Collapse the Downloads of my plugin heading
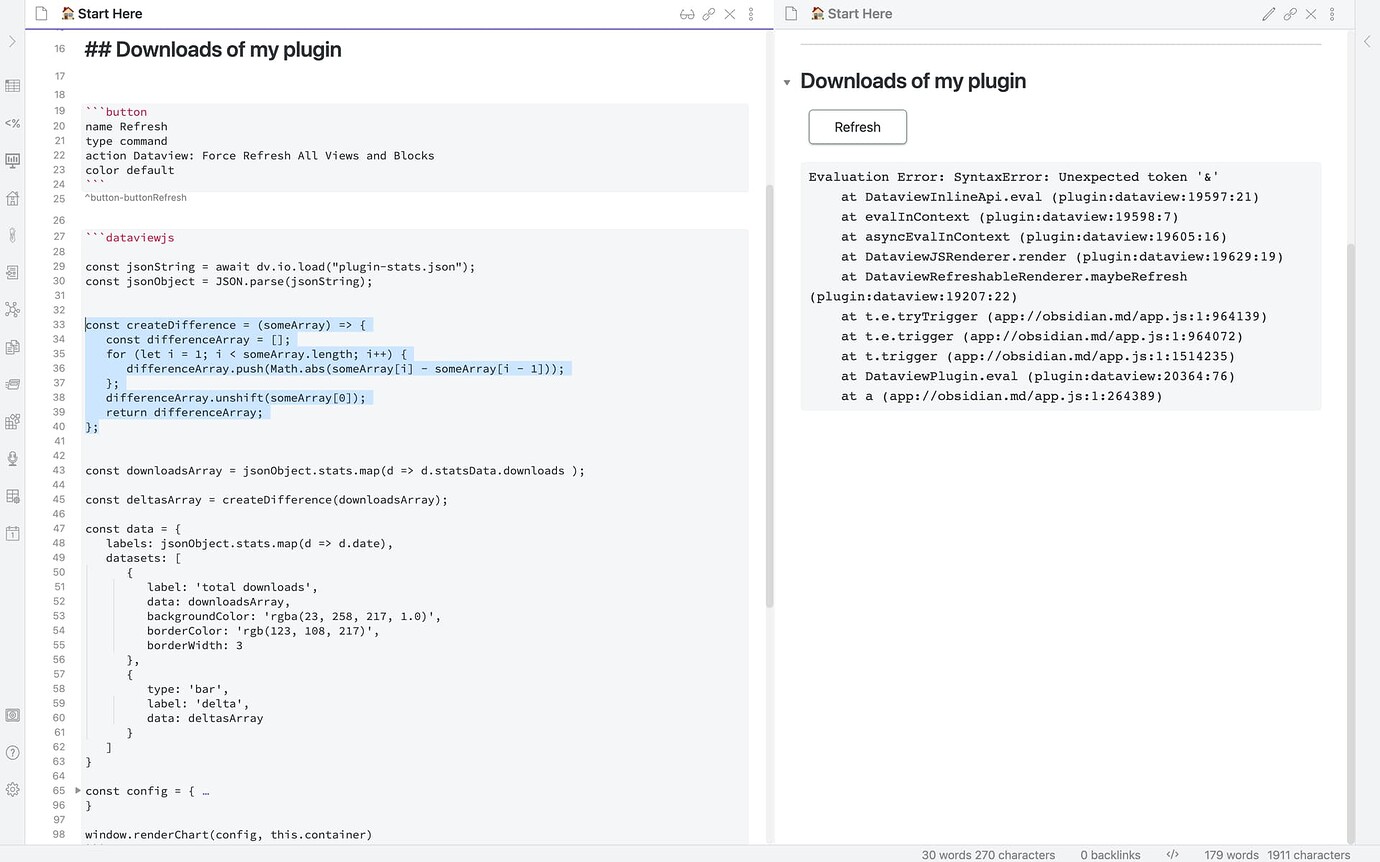The height and width of the screenshot is (862, 1380). pos(787,83)
